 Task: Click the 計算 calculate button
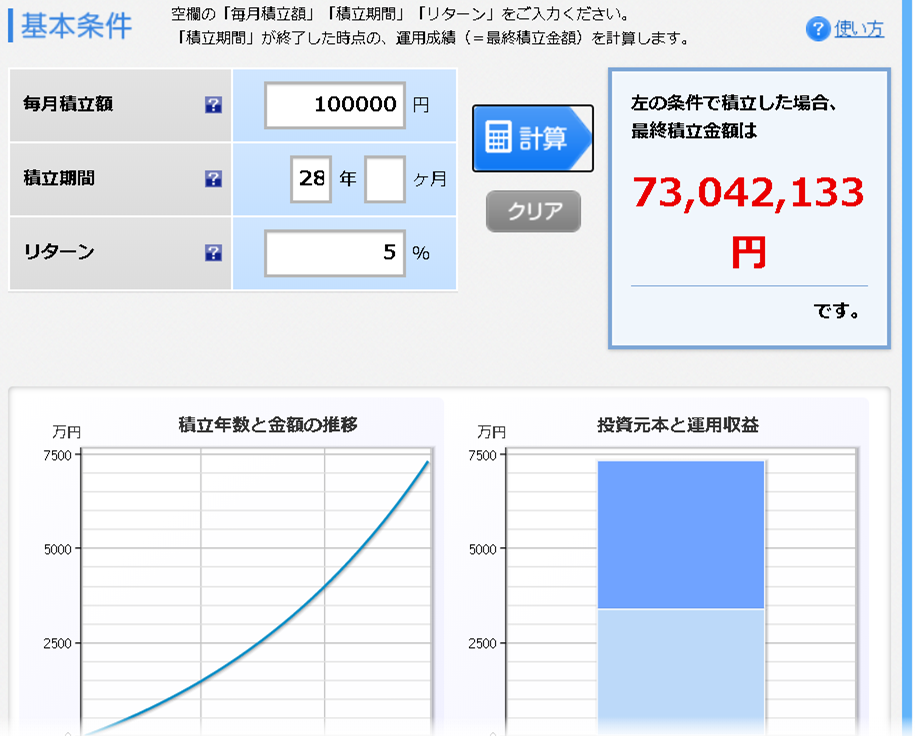pos(533,138)
